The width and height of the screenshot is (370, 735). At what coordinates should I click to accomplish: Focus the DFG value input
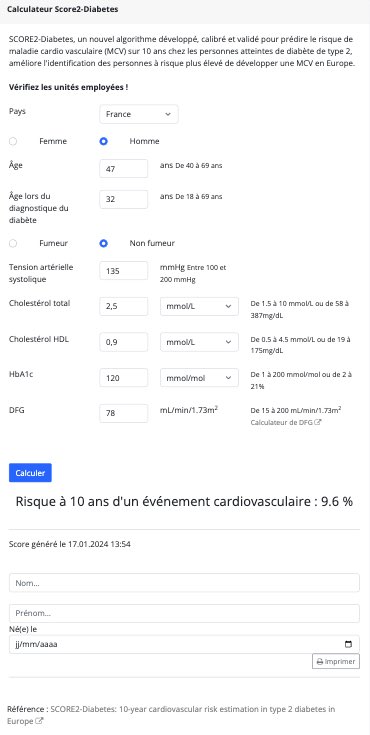pos(124,413)
